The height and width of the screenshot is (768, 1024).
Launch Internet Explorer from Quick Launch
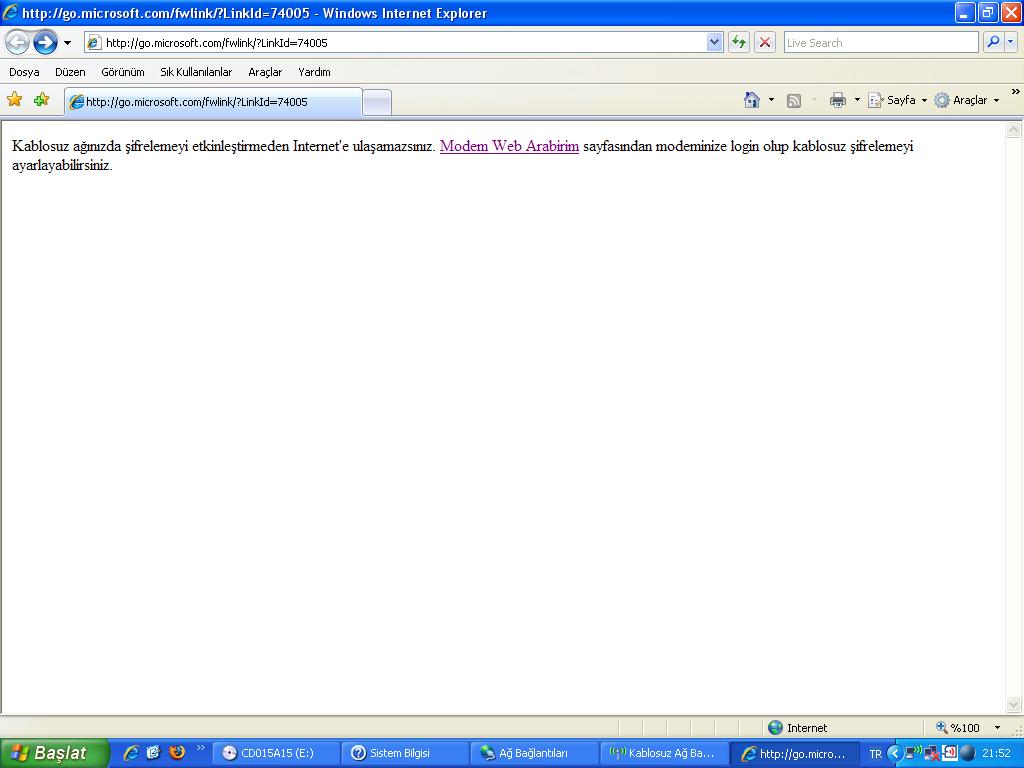[131, 753]
